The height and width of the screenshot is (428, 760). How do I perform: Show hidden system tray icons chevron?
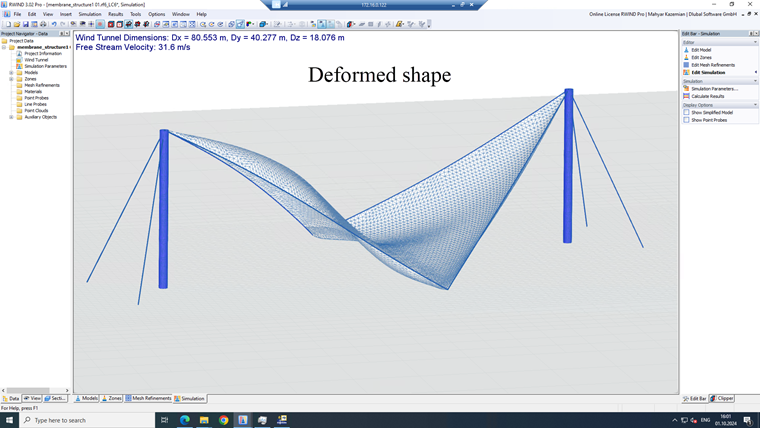coord(675,420)
